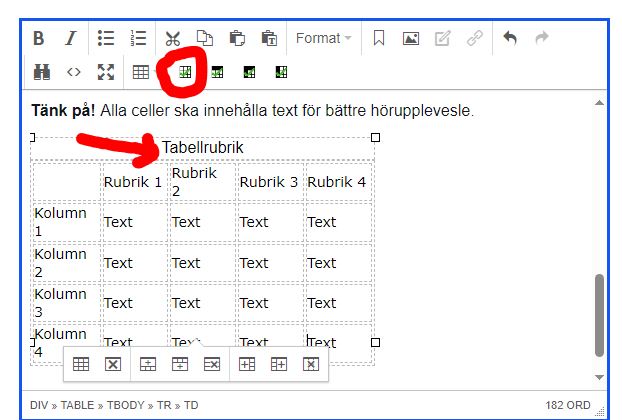Insert a bulleted list
622x420 pixels.
106,38
